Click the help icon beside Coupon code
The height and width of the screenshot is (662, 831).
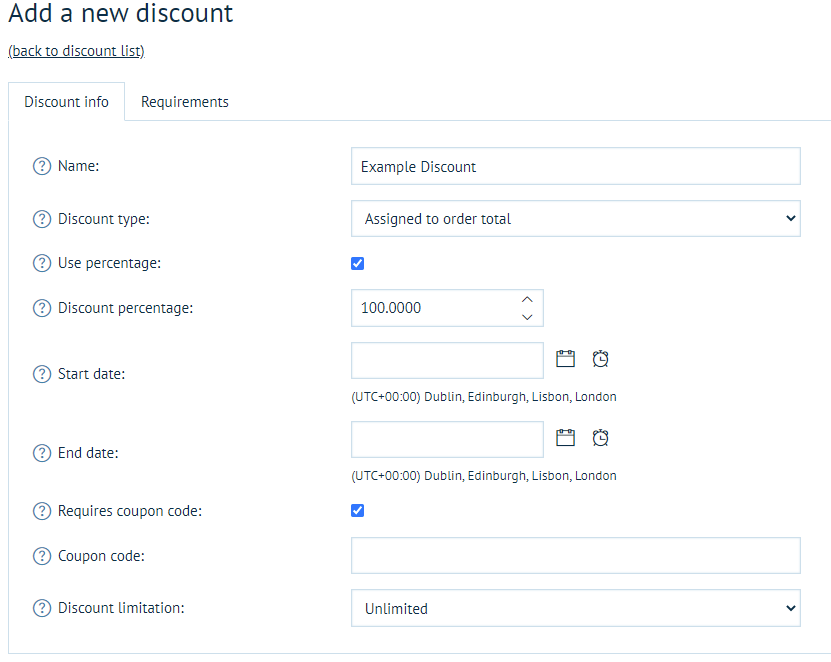42,556
